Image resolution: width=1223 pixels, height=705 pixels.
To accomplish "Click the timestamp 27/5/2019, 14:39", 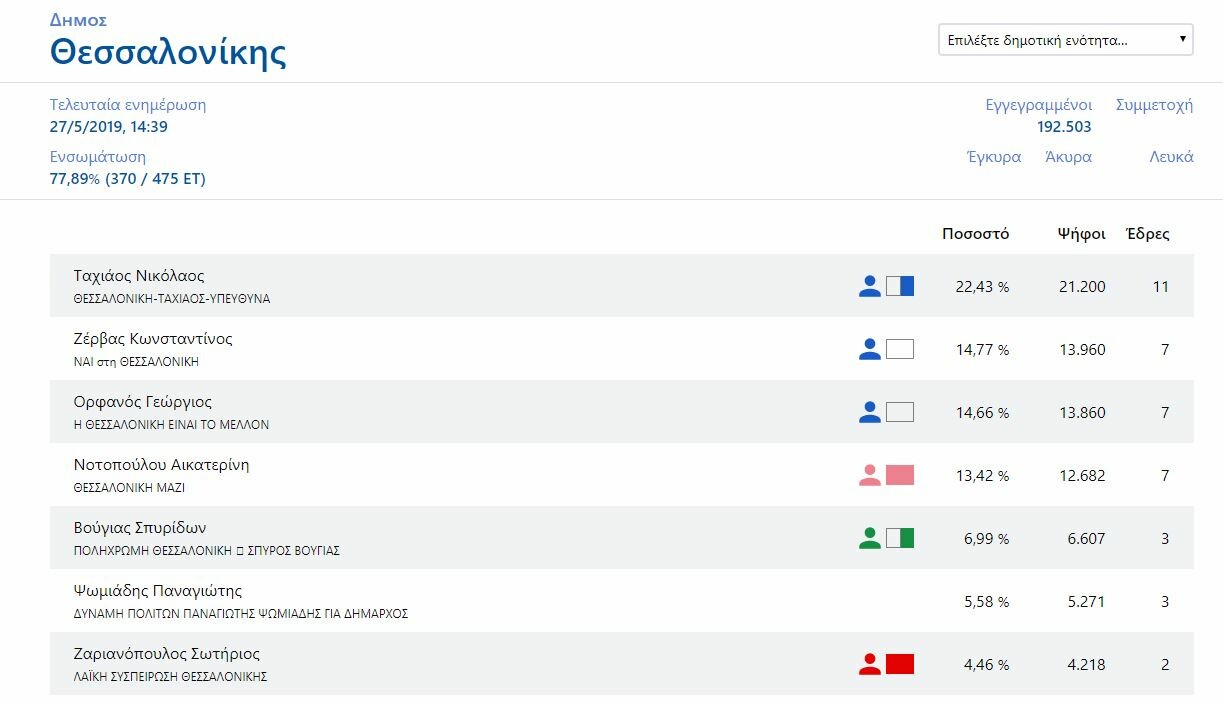I will click(109, 127).
